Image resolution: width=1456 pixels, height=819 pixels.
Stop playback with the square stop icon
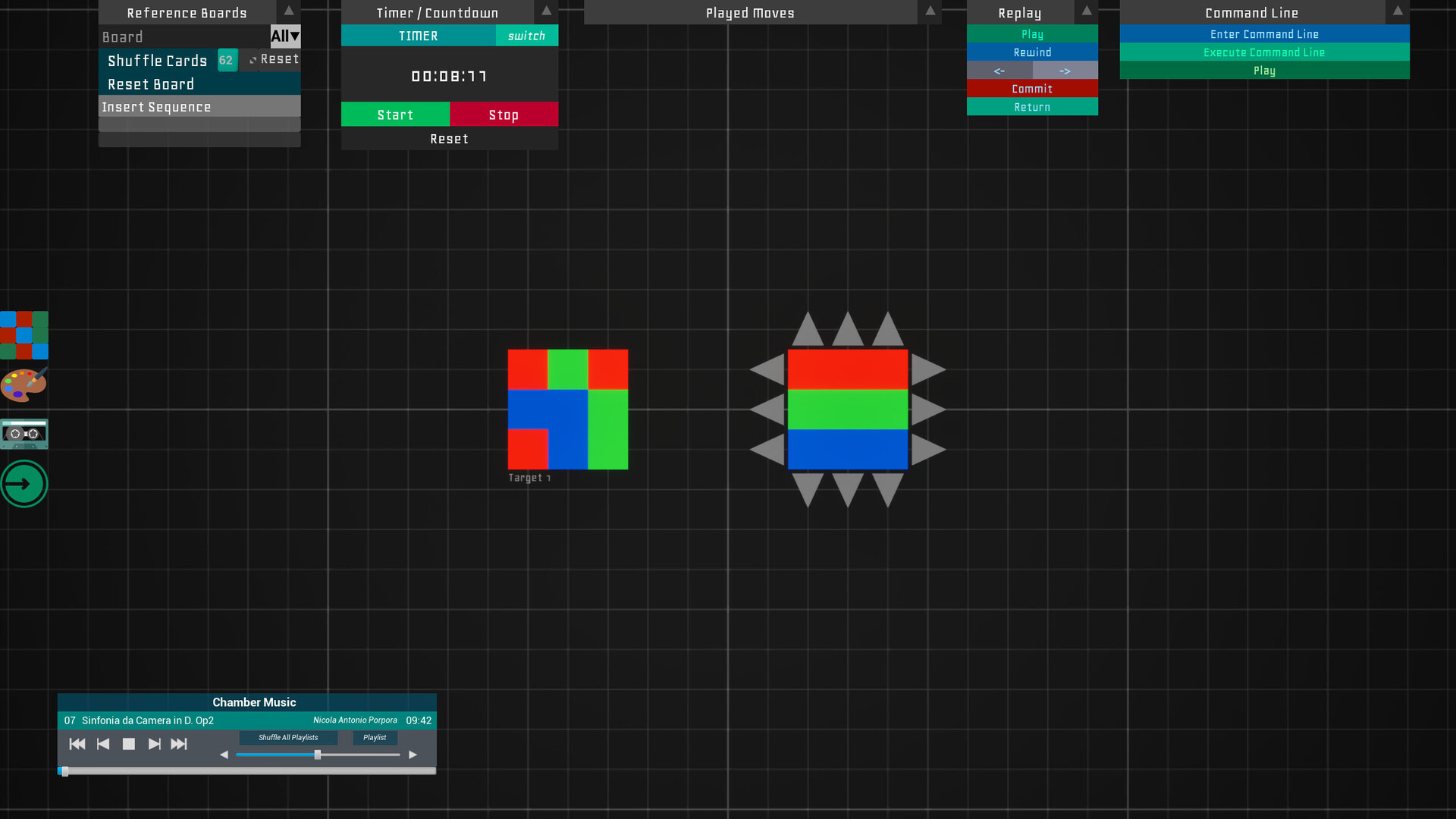point(129,744)
